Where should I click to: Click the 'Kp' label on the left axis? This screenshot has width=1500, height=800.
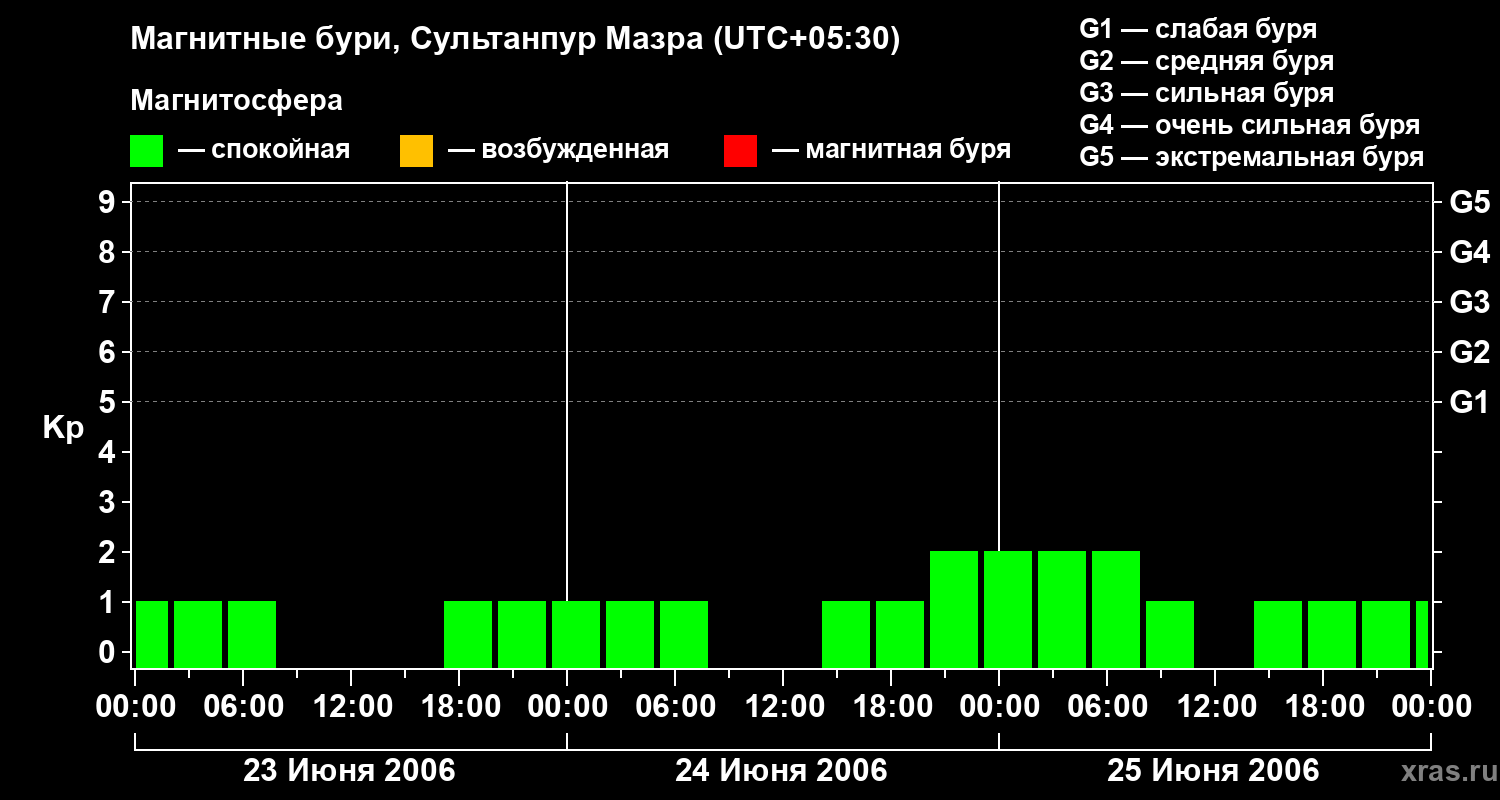click(x=63, y=428)
